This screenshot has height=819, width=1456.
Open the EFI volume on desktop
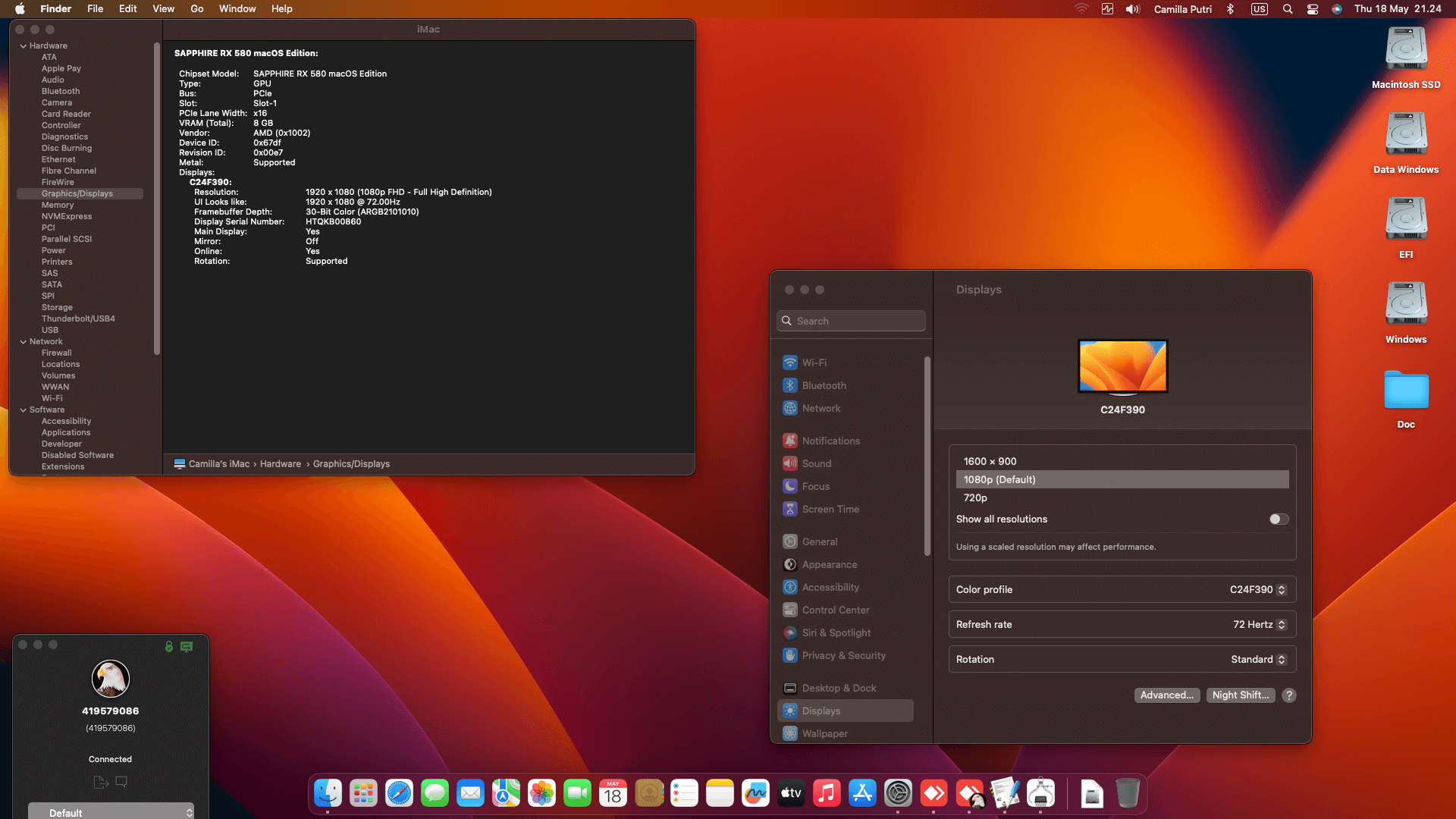point(1406,227)
